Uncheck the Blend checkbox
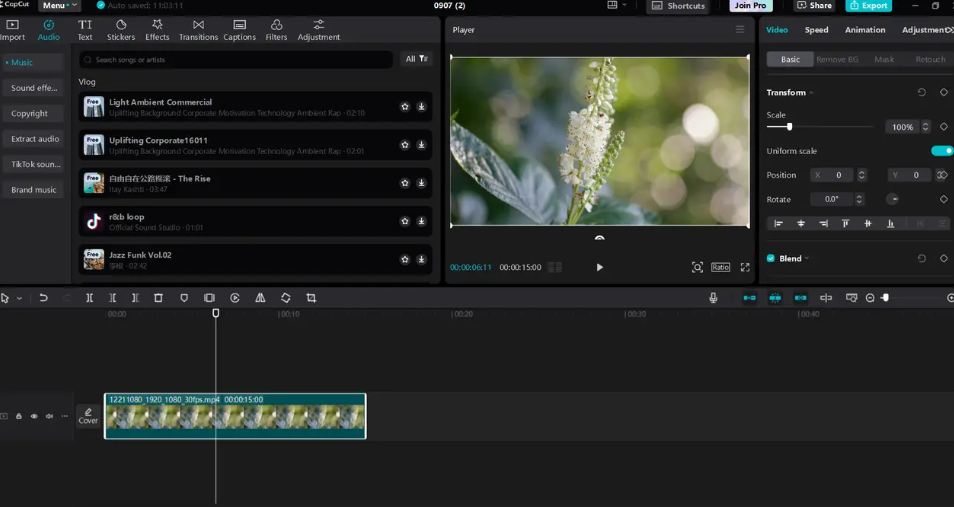The width and height of the screenshot is (954, 507). point(771,258)
